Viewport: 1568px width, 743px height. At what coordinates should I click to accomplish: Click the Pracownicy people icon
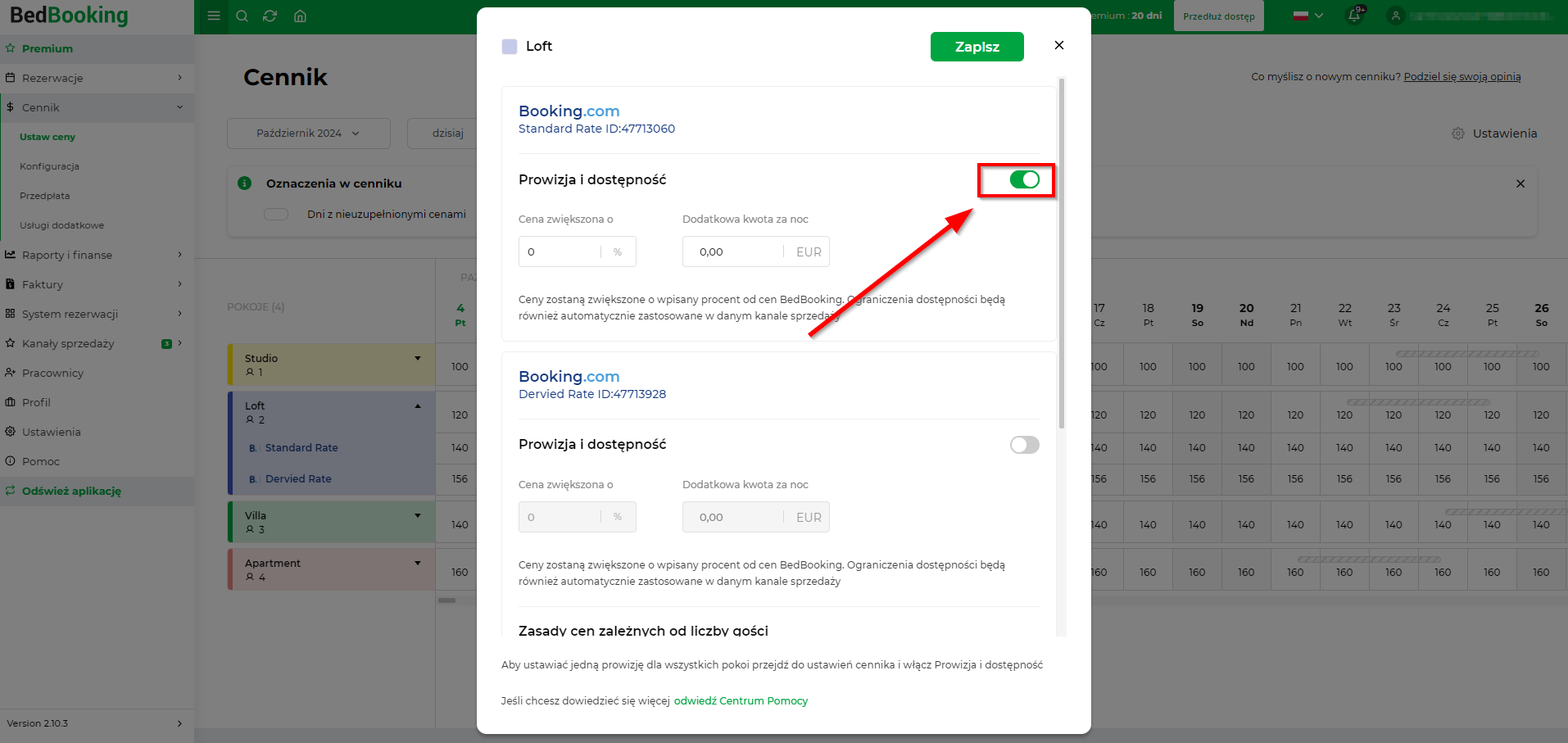(x=10, y=373)
